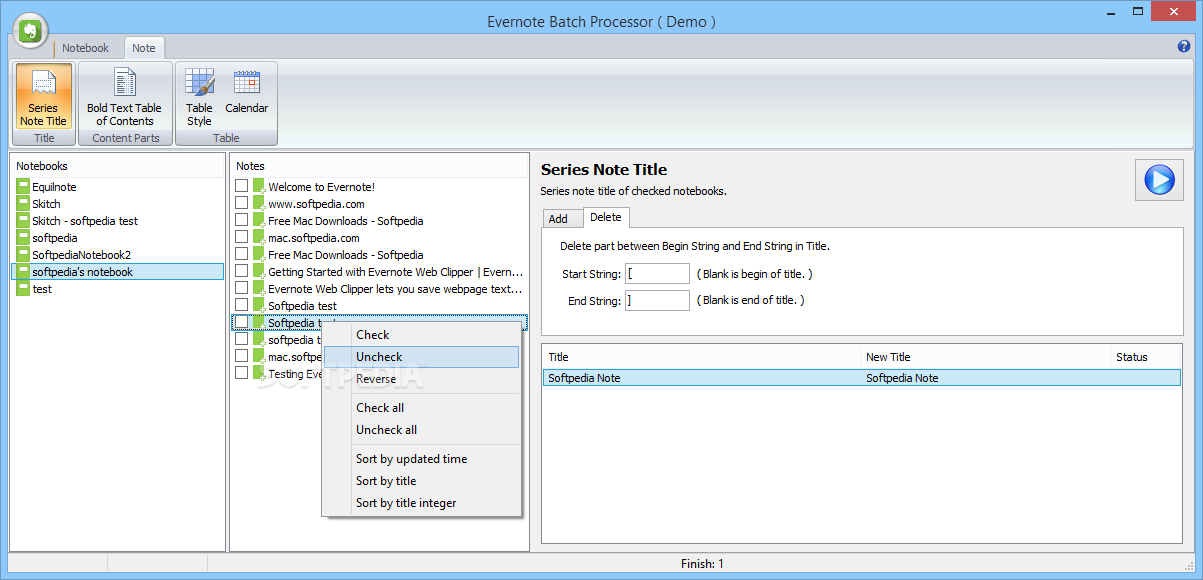This screenshot has height=580, width=1203.
Task: Click the Start String input field
Action: coord(657,274)
